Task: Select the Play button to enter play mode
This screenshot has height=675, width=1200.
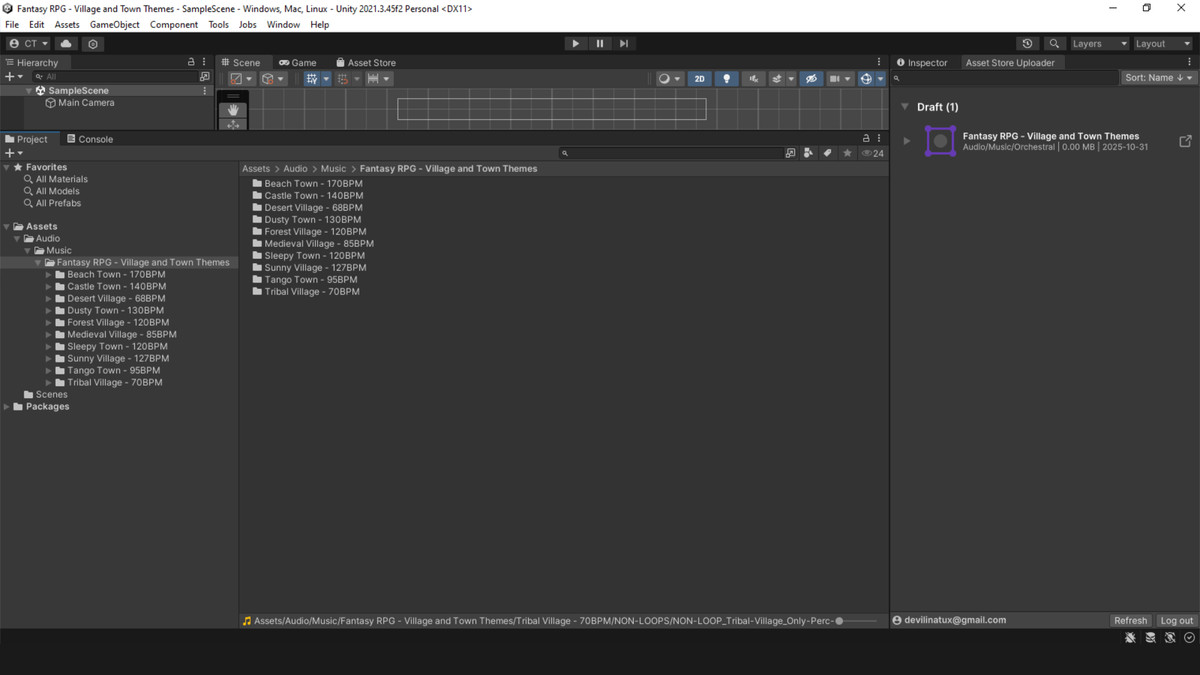Action: [x=575, y=43]
